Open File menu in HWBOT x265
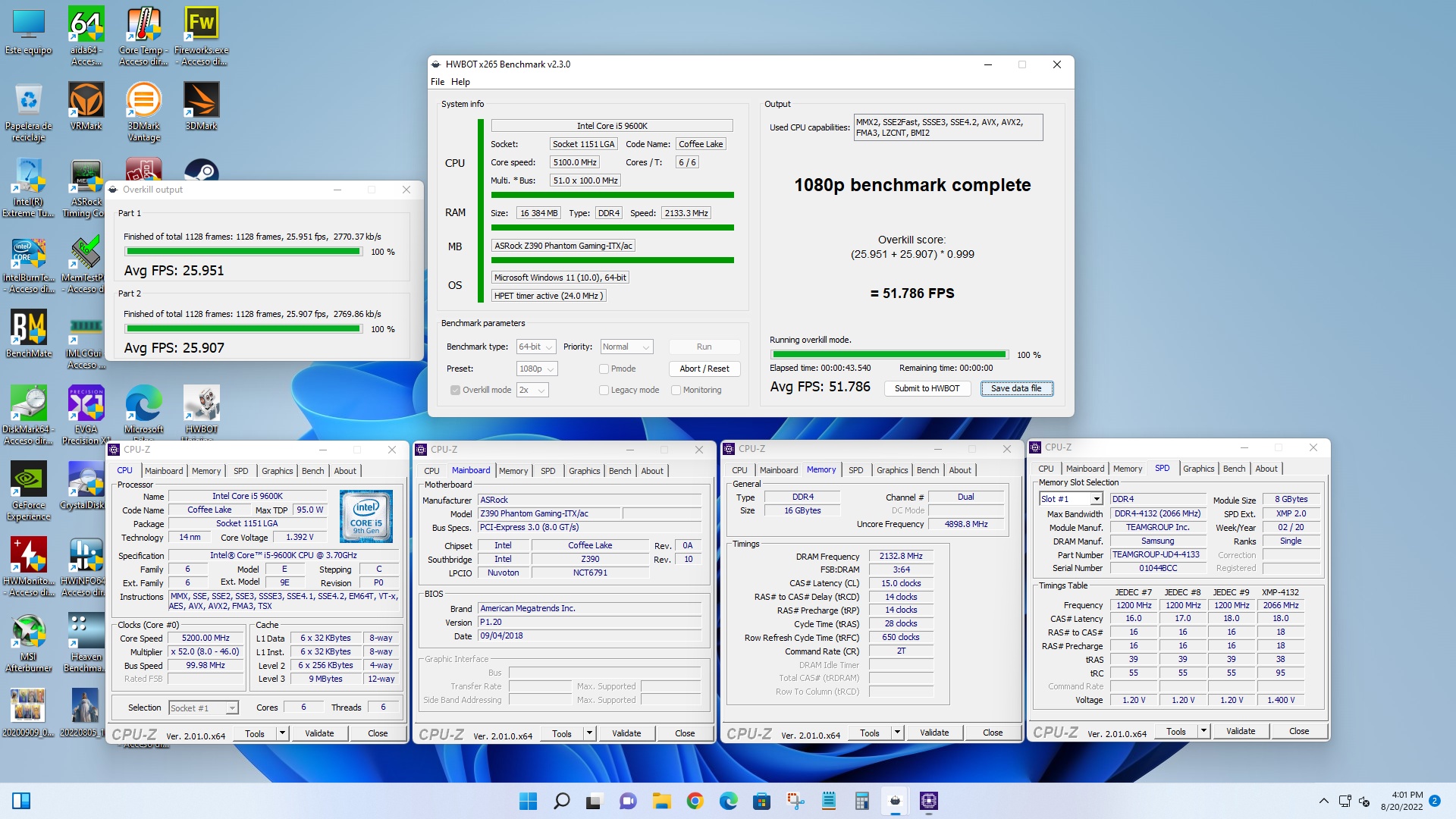The height and width of the screenshot is (819, 1456). point(438,82)
